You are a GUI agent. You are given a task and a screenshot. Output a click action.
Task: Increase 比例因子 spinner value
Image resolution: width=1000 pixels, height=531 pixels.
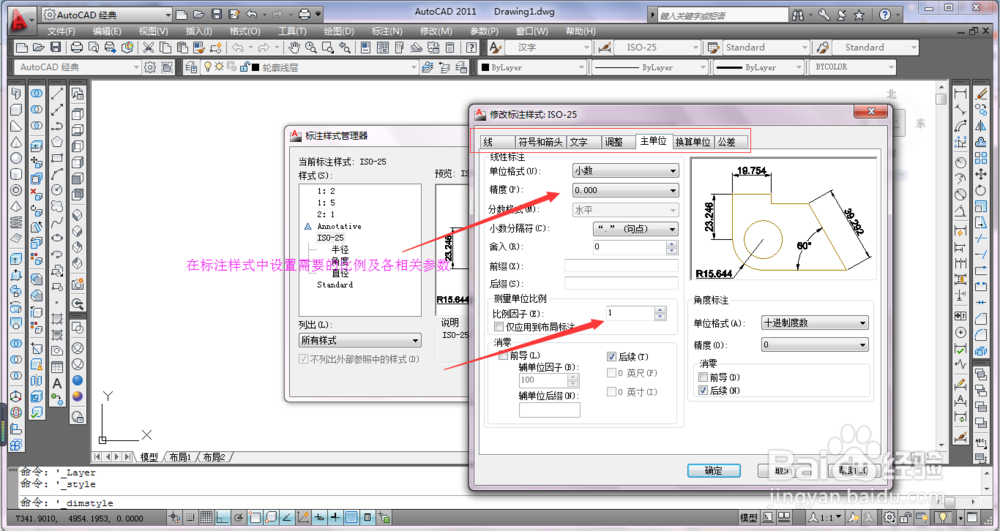click(x=660, y=310)
